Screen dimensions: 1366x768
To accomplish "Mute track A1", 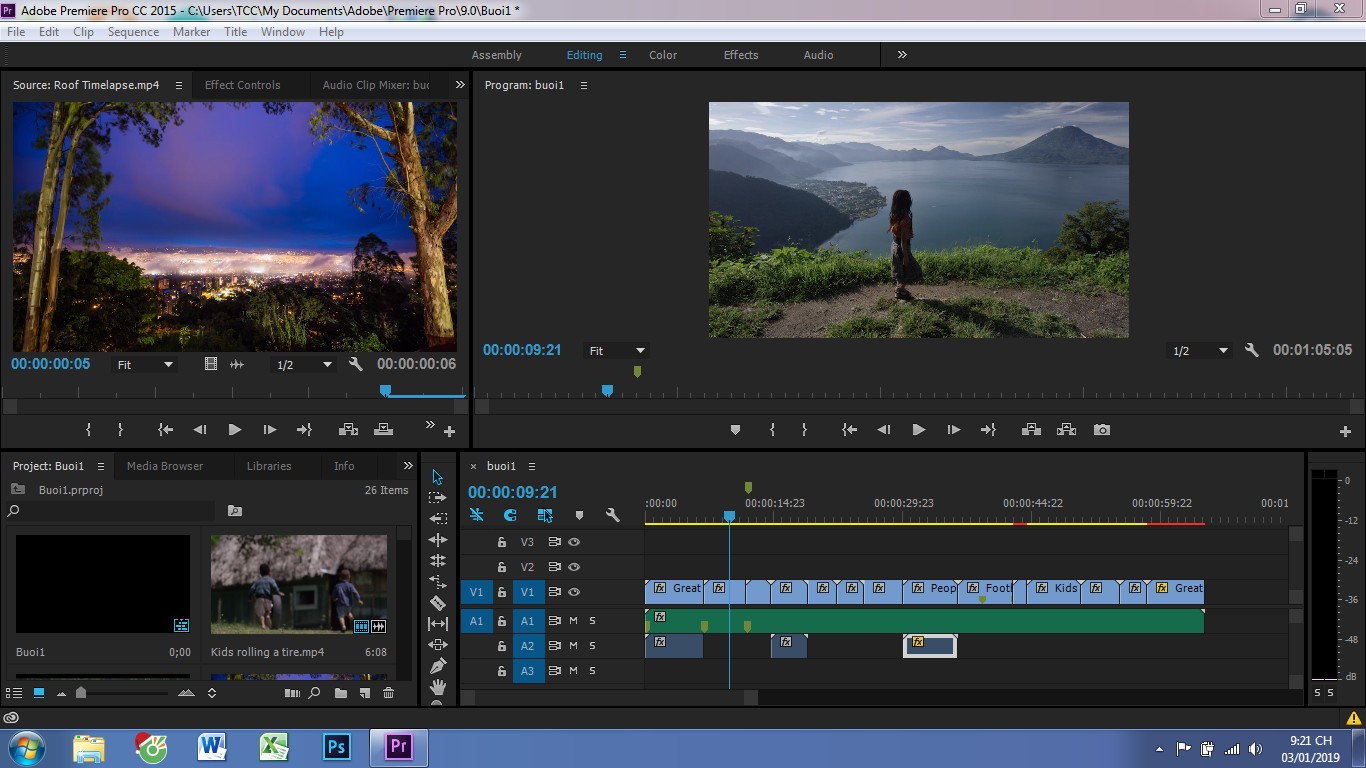I will pos(574,621).
